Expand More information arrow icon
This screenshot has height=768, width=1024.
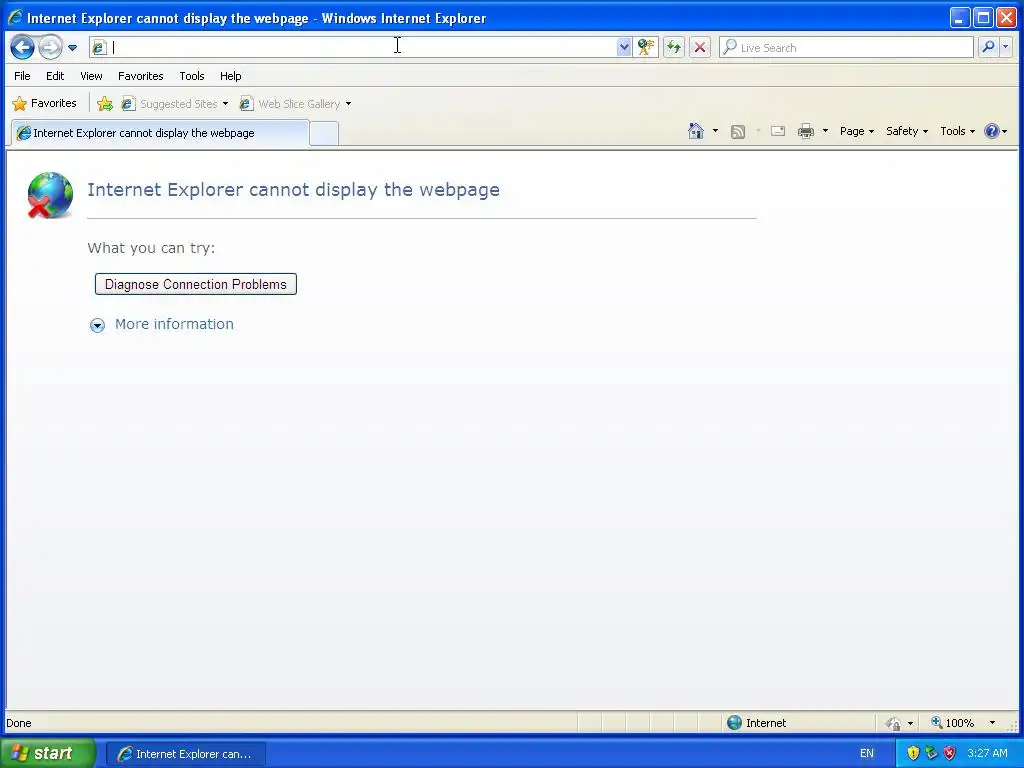97,325
